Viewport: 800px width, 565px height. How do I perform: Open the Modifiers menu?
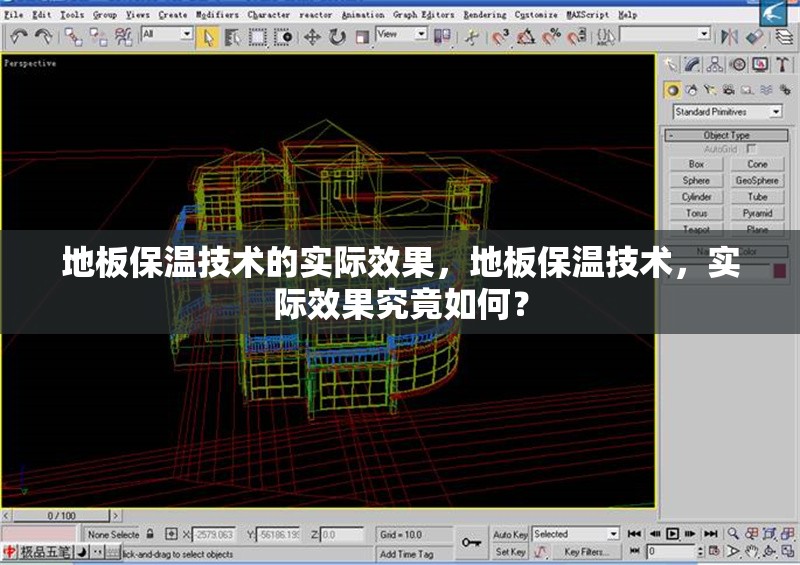(x=217, y=15)
